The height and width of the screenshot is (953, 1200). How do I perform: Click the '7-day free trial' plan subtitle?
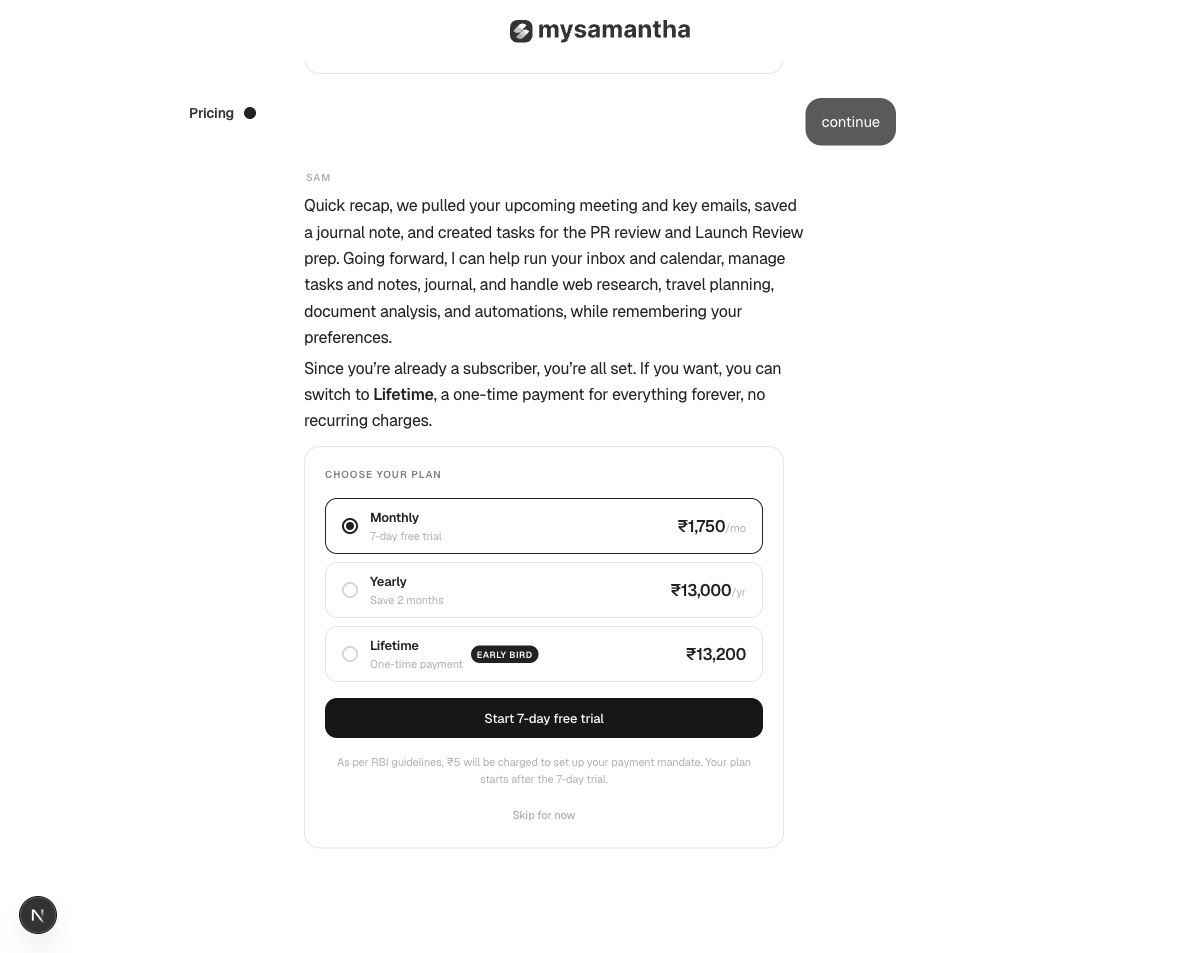(406, 536)
